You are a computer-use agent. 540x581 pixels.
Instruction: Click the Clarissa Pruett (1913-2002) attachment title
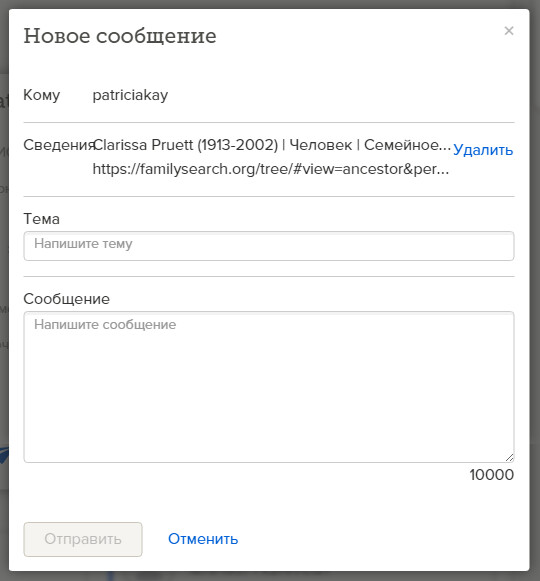[x=186, y=145]
